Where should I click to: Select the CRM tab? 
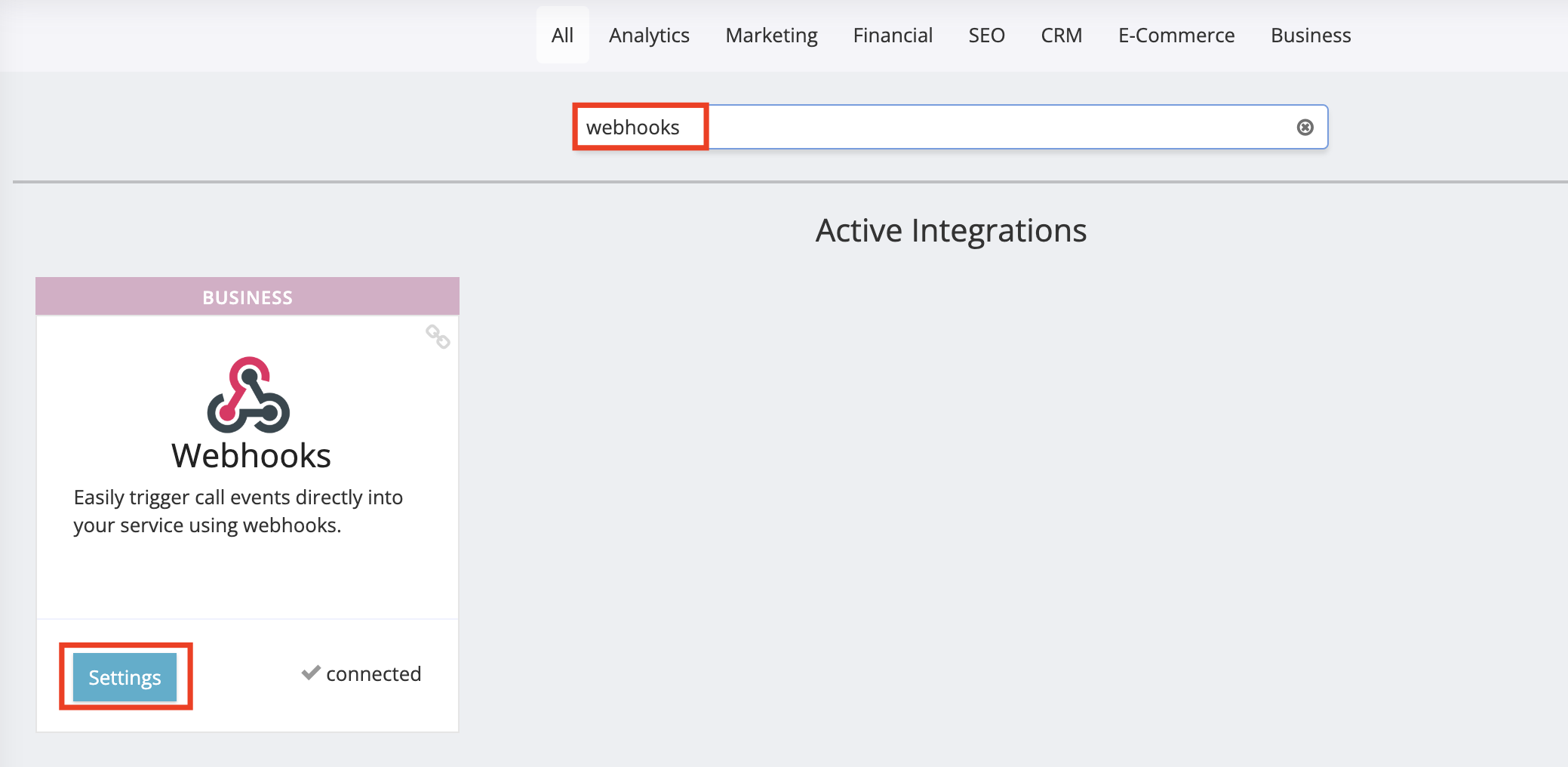point(1061,35)
